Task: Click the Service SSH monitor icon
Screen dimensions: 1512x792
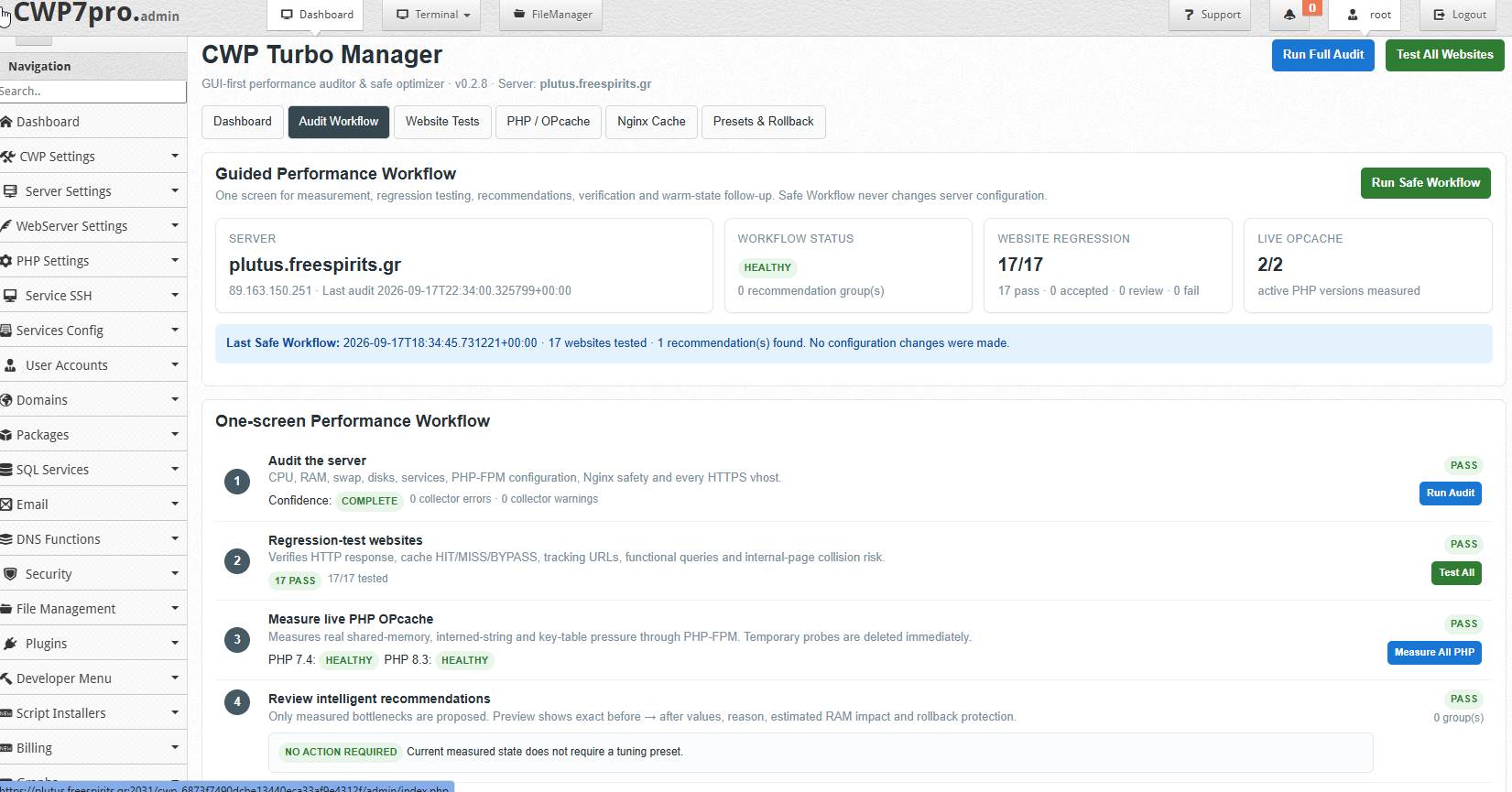Action: click(10, 296)
